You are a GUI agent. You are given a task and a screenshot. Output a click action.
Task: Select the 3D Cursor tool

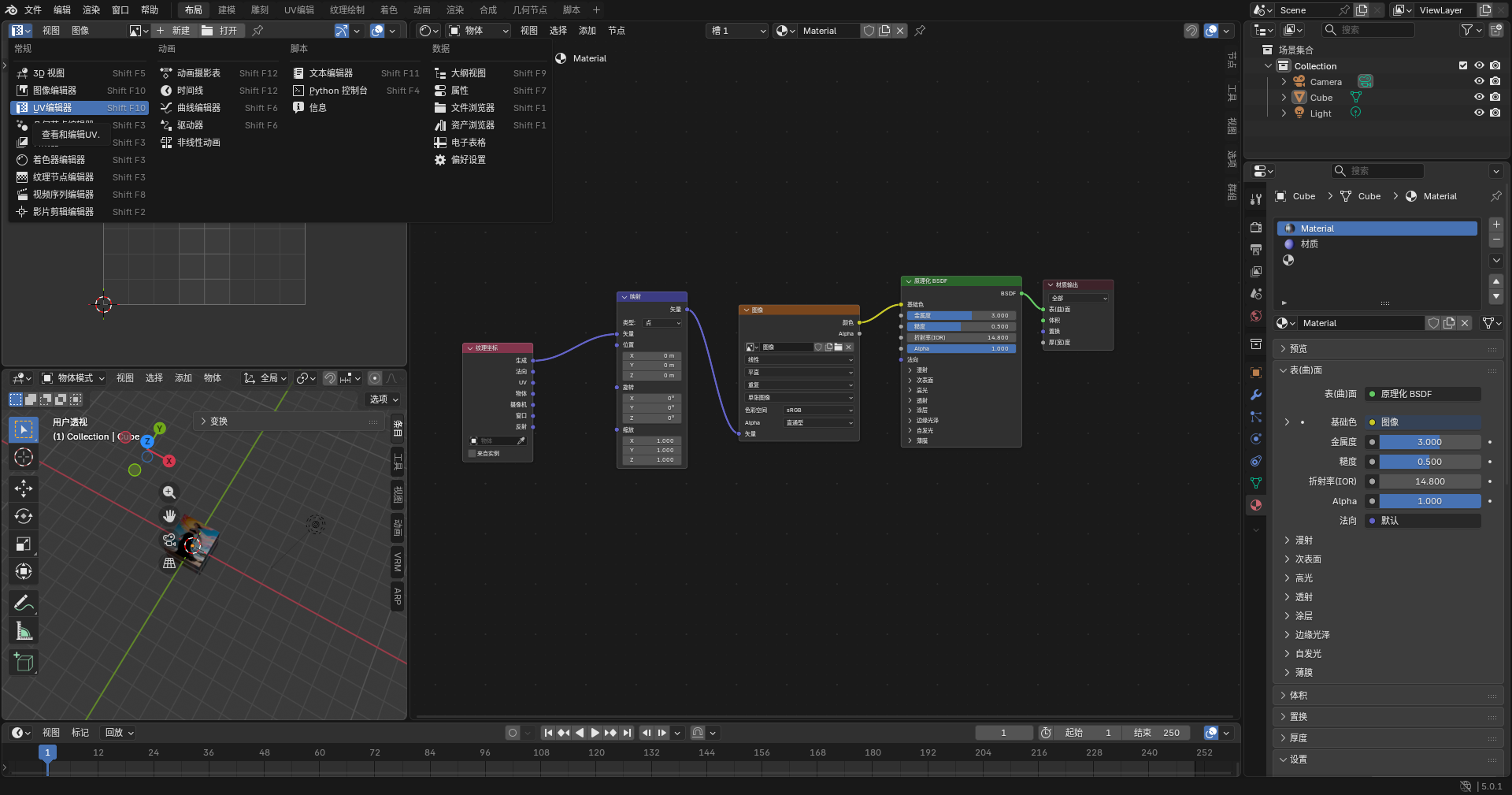coord(24,457)
